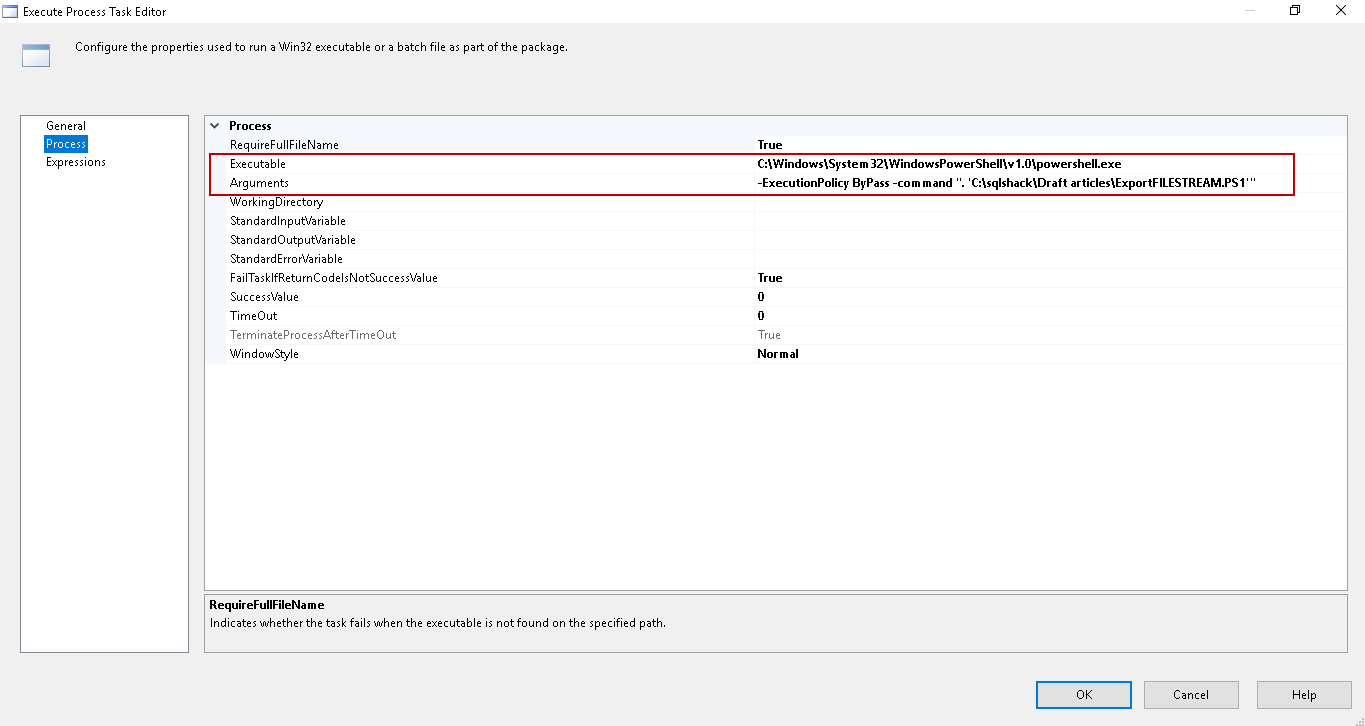The width and height of the screenshot is (1365, 726).
Task: Click the StandardErrorVariable value cell
Action: [x=1050, y=259]
